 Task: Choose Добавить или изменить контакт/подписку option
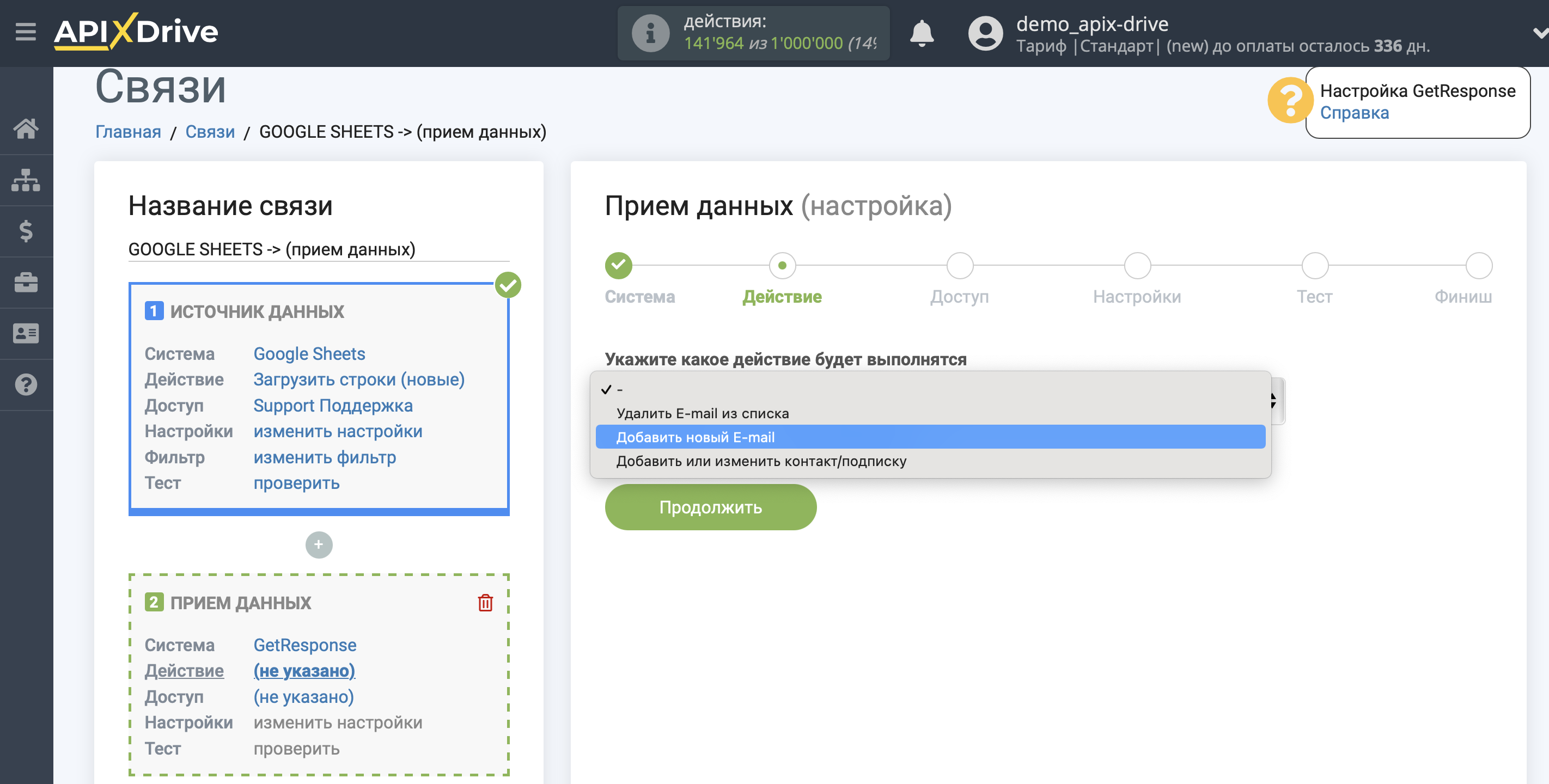tap(930, 461)
